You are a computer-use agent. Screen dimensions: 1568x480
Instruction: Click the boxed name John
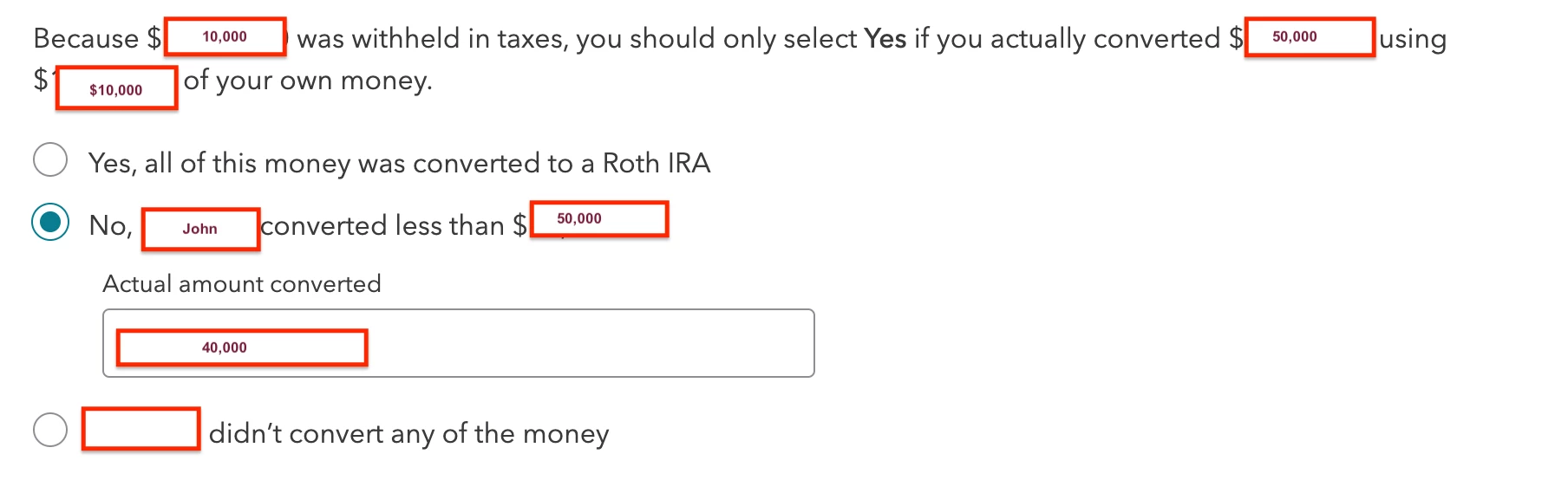click(201, 230)
